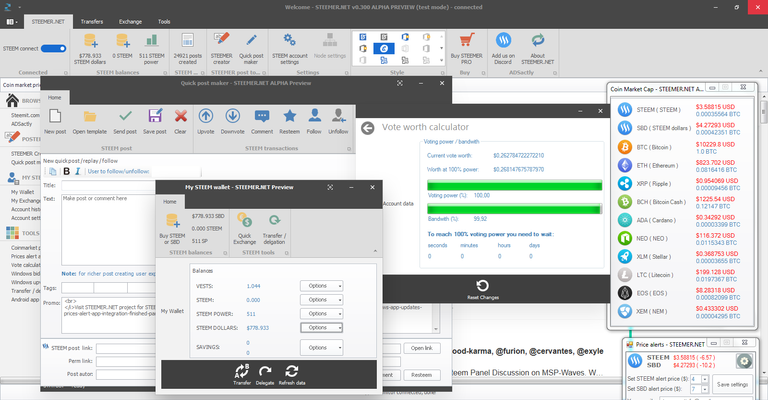
Task: Click the Open link button
Action: pyautogui.click(x=422, y=348)
